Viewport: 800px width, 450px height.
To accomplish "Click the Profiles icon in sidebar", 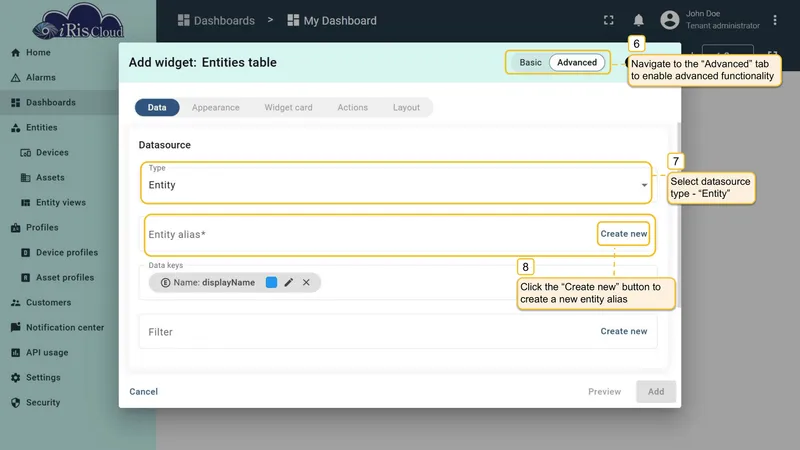I will [16, 228].
